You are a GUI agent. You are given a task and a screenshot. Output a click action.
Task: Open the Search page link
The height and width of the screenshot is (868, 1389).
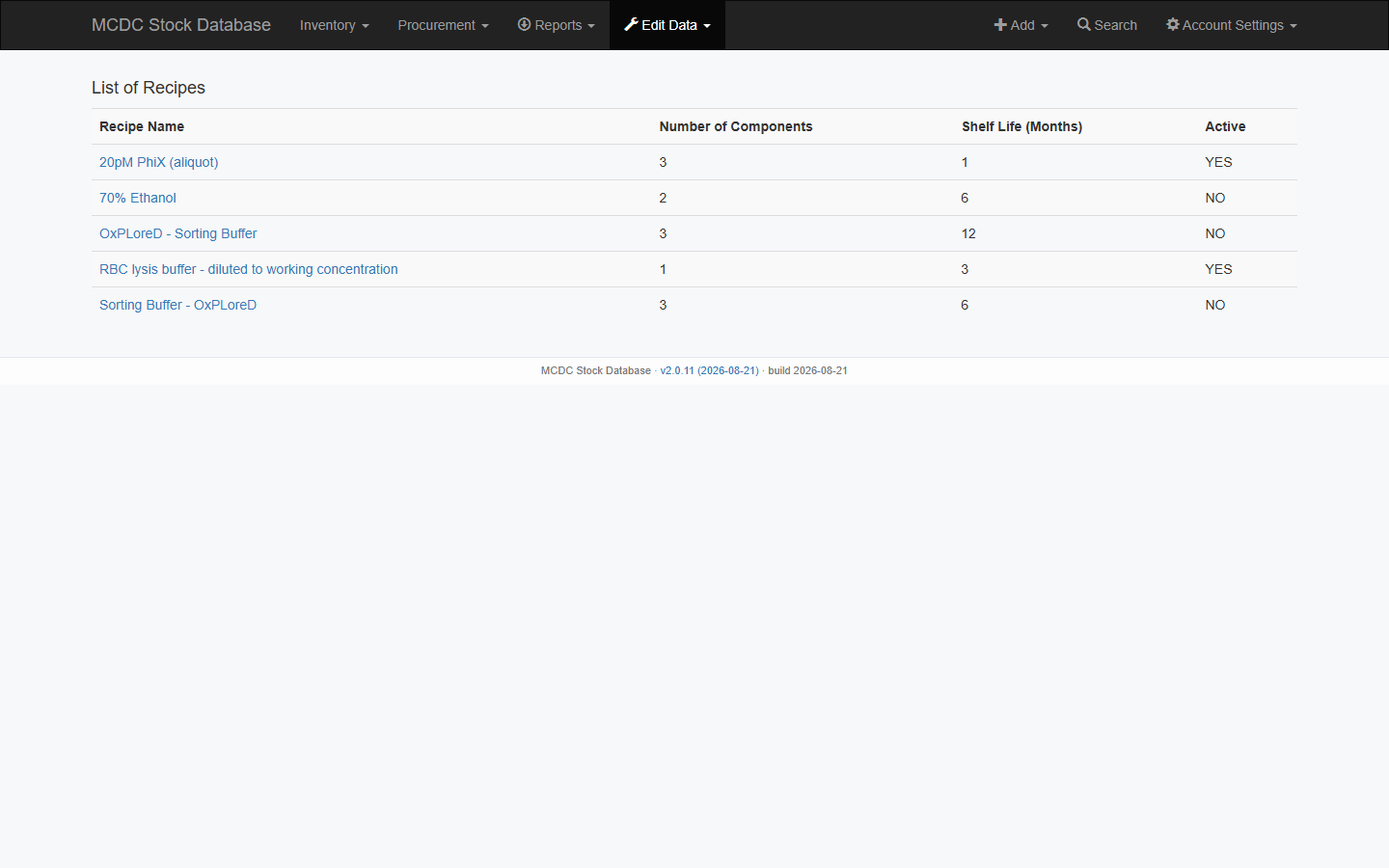1107,25
